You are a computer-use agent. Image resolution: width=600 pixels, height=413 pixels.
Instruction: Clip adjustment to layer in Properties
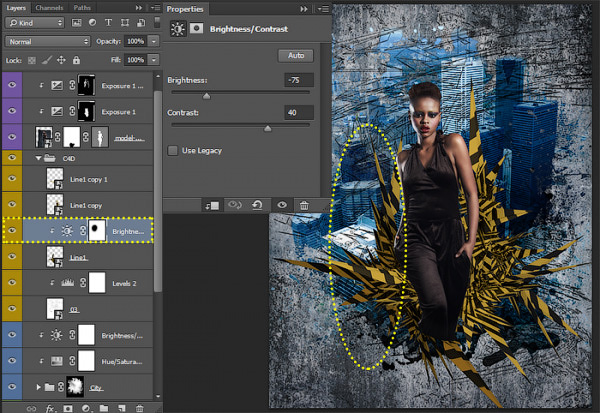[212, 206]
